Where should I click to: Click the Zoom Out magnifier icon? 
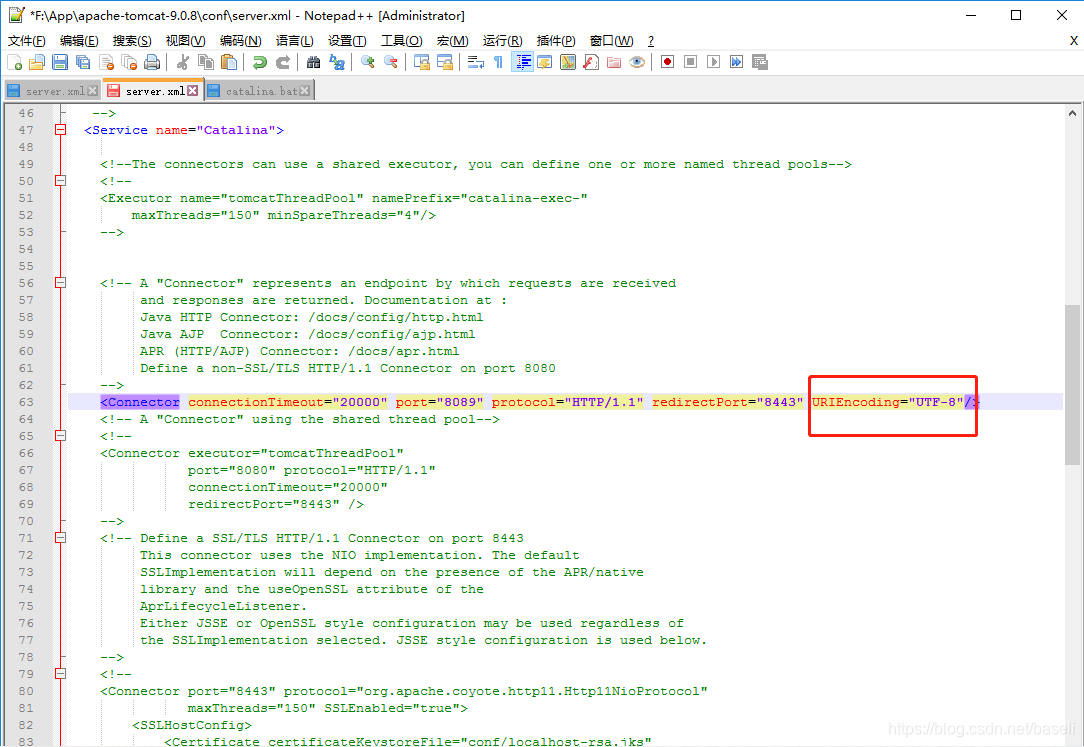click(x=391, y=63)
